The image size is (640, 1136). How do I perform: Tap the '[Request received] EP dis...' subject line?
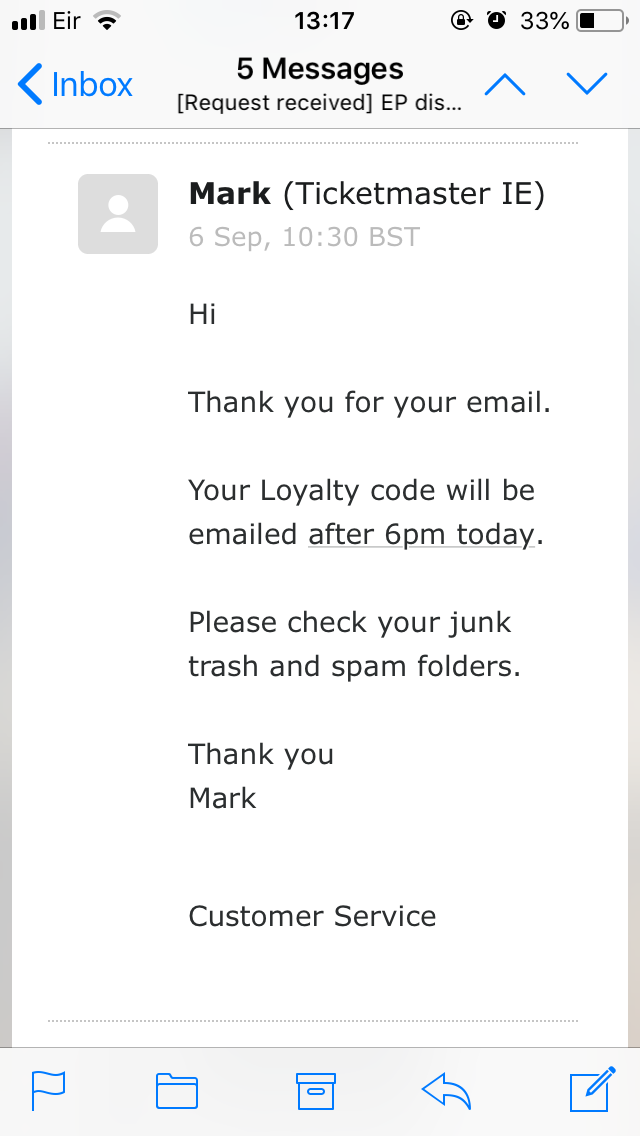(320, 102)
